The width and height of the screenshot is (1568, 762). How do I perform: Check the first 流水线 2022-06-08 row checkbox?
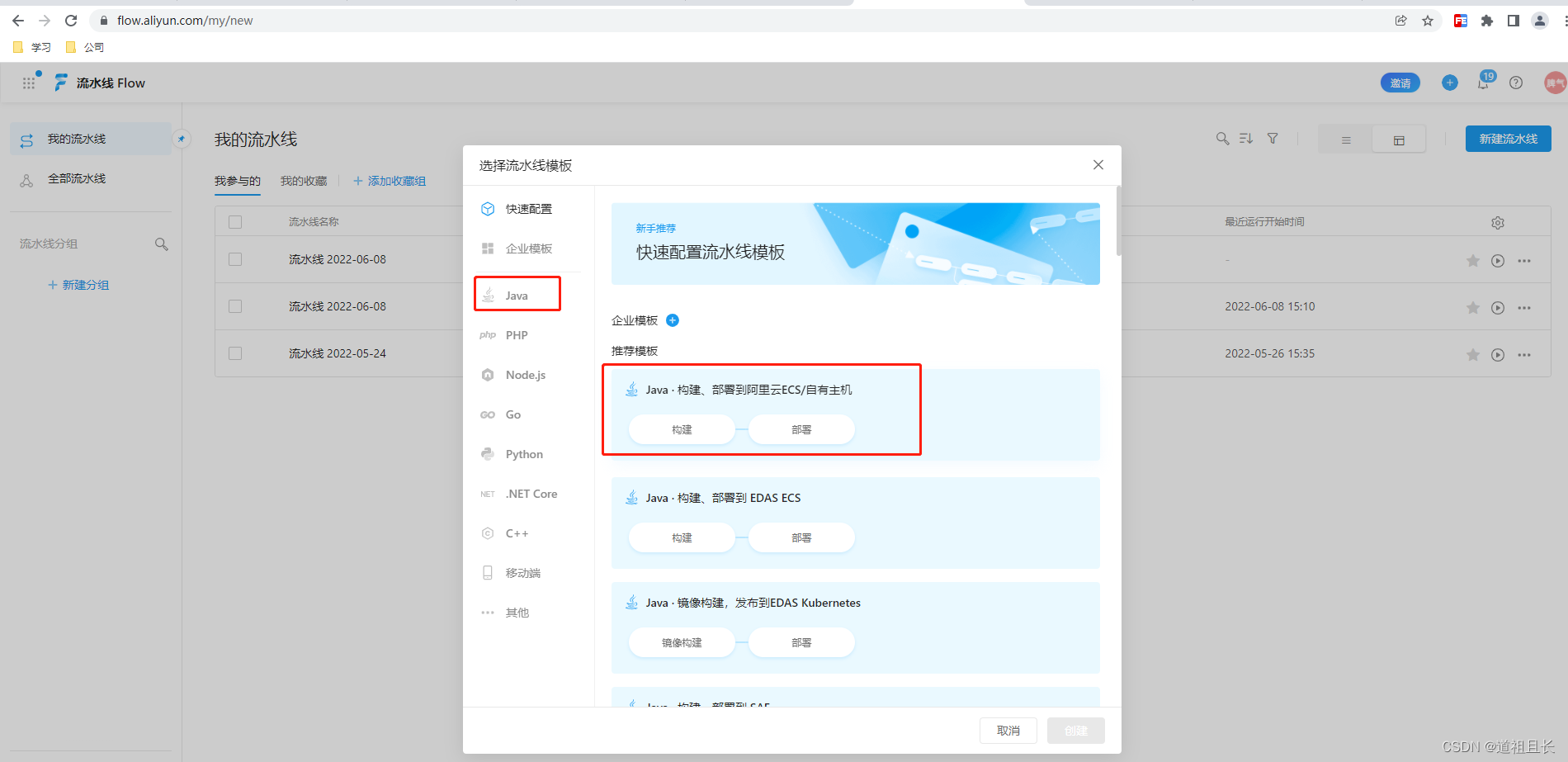[x=235, y=259]
